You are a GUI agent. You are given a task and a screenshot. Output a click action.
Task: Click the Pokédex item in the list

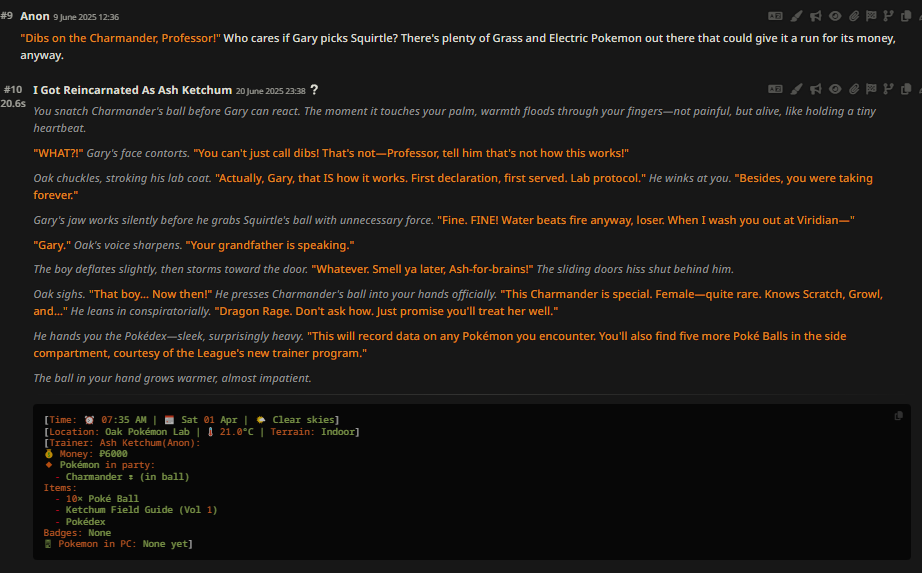[x=81, y=522]
